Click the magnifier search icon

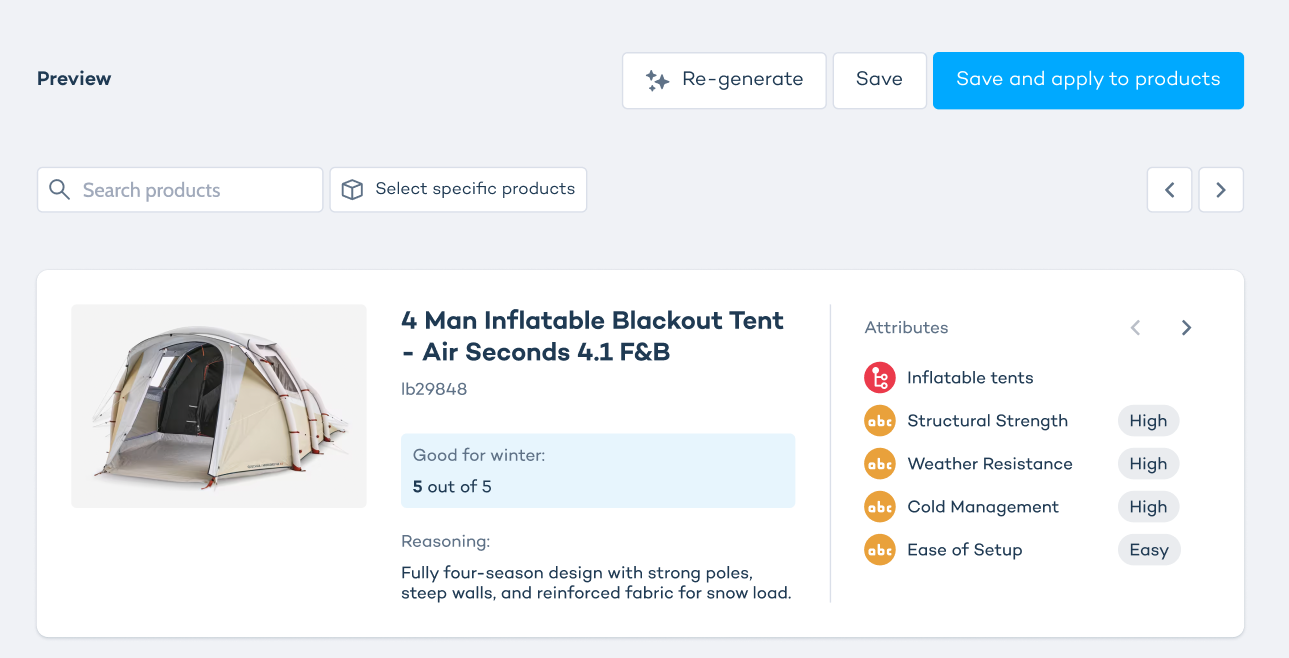(60, 190)
